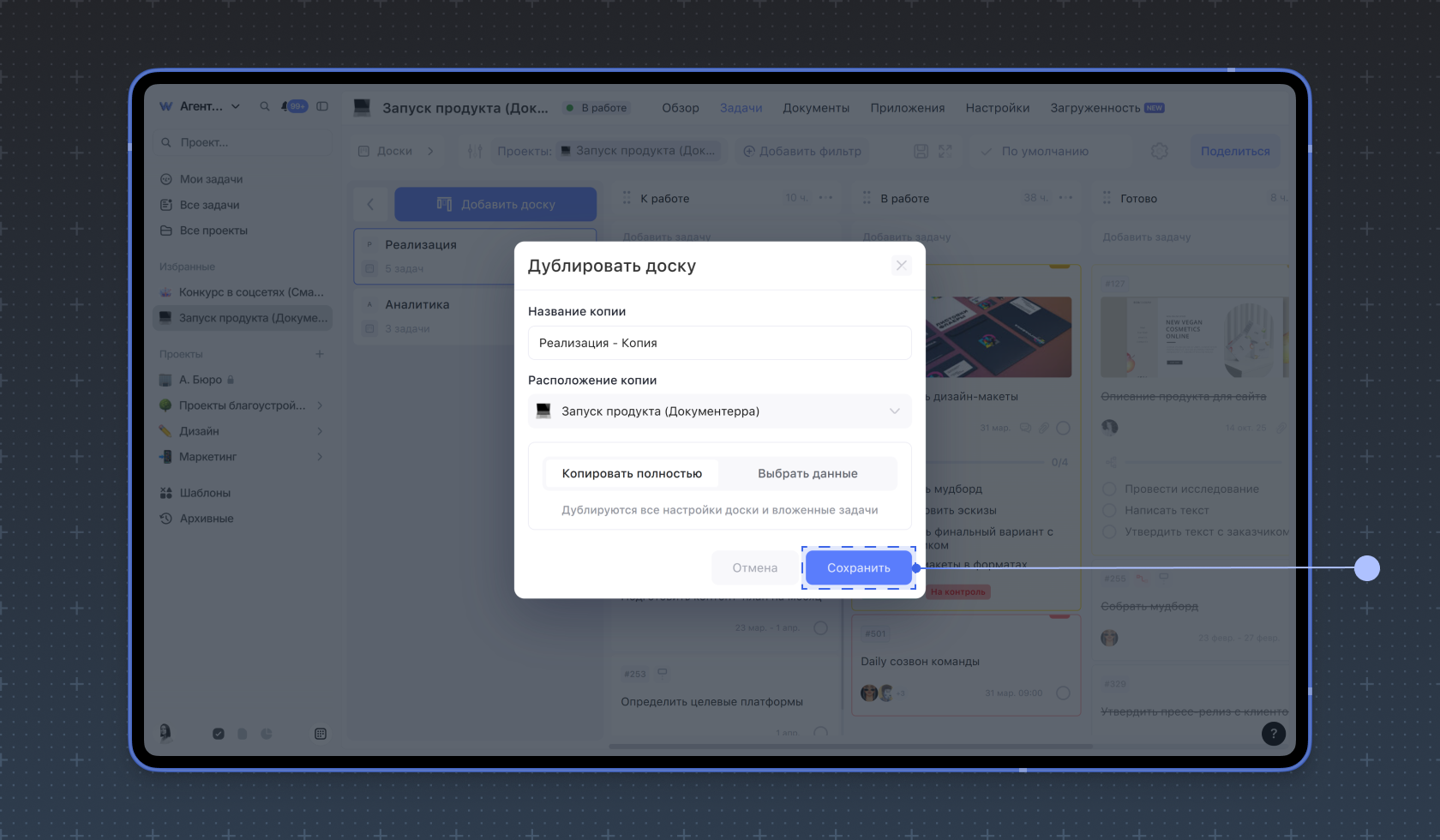1440x840 pixels.
Task: Select the Копировать полностью option
Action: (x=632, y=473)
